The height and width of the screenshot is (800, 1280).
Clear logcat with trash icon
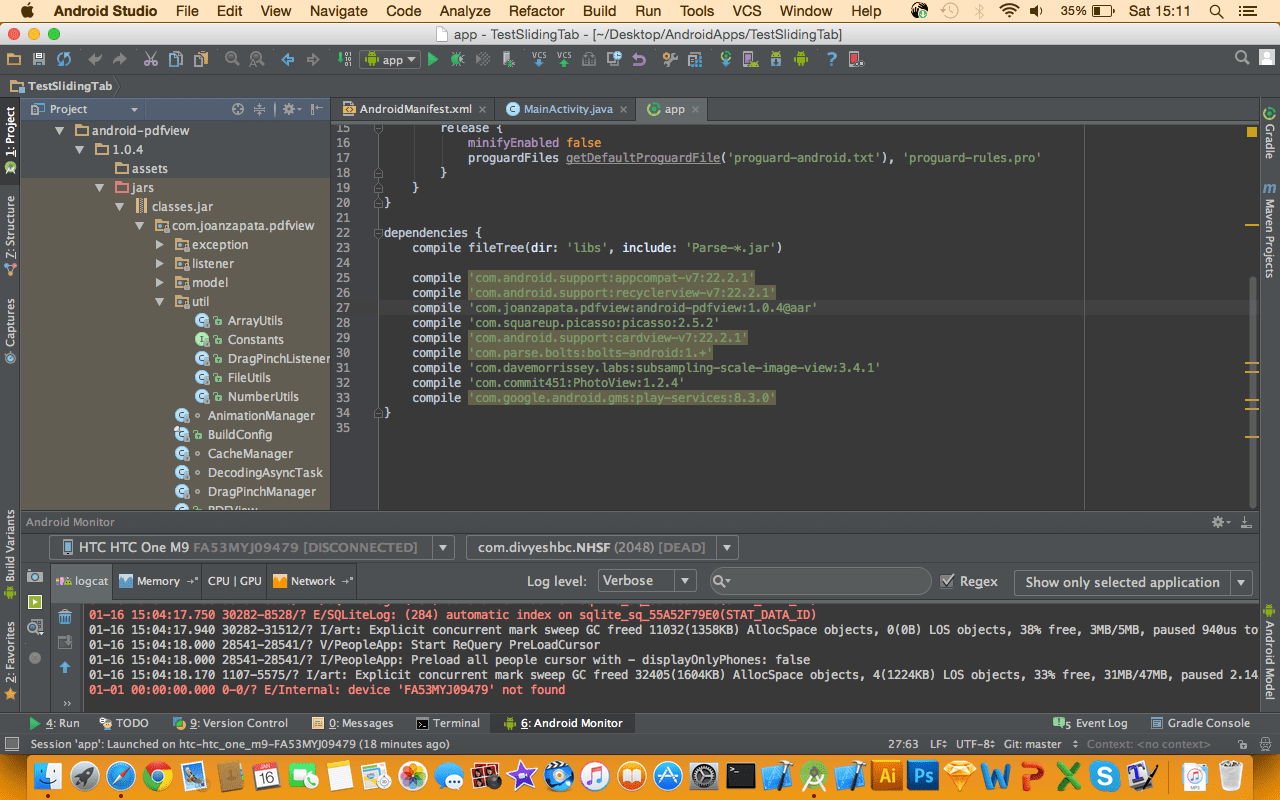(x=65, y=617)
